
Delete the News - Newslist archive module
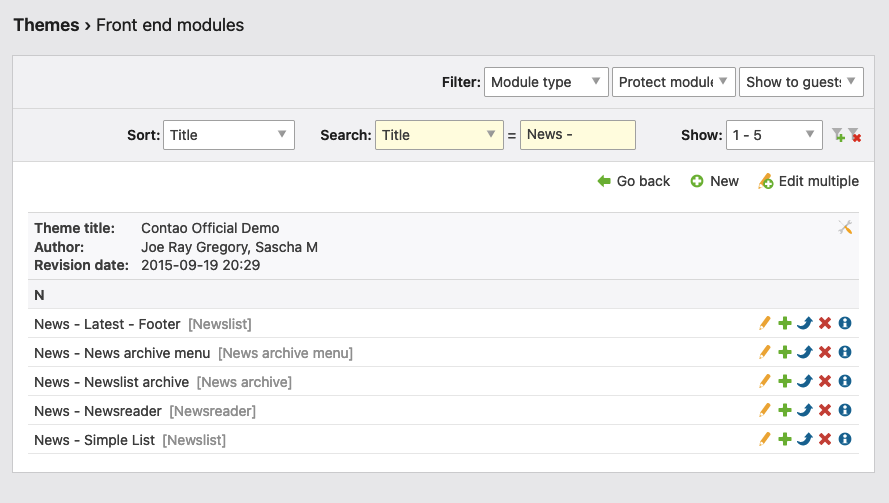pos(825,381)
